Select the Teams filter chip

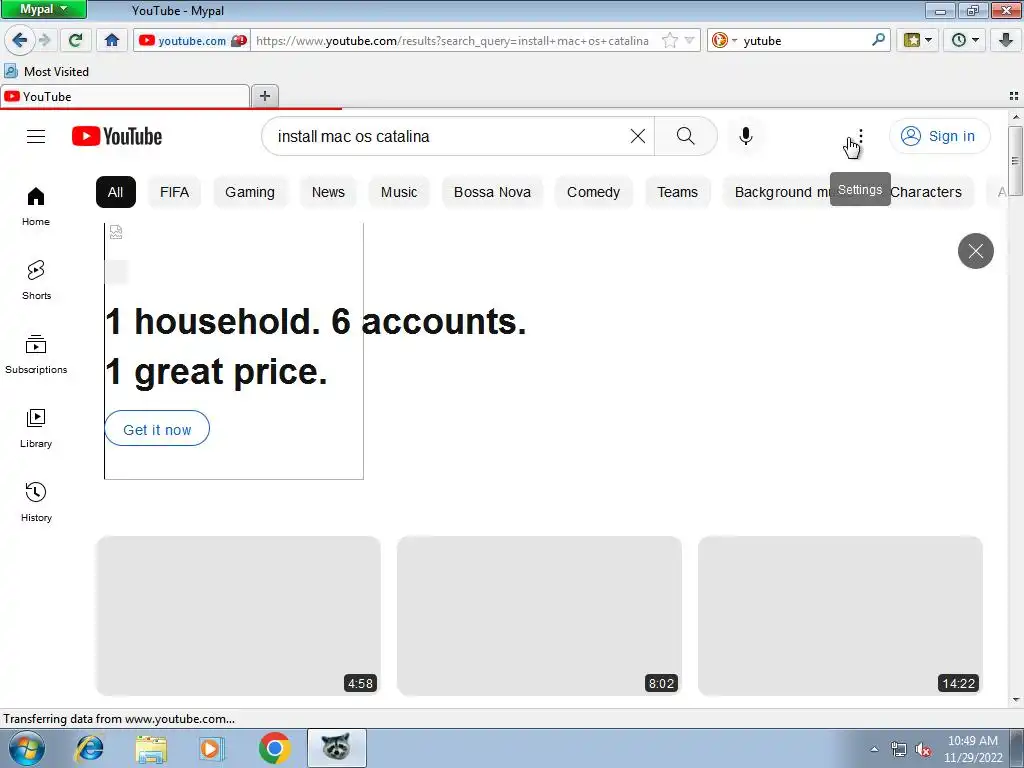(x=677, y=192)
